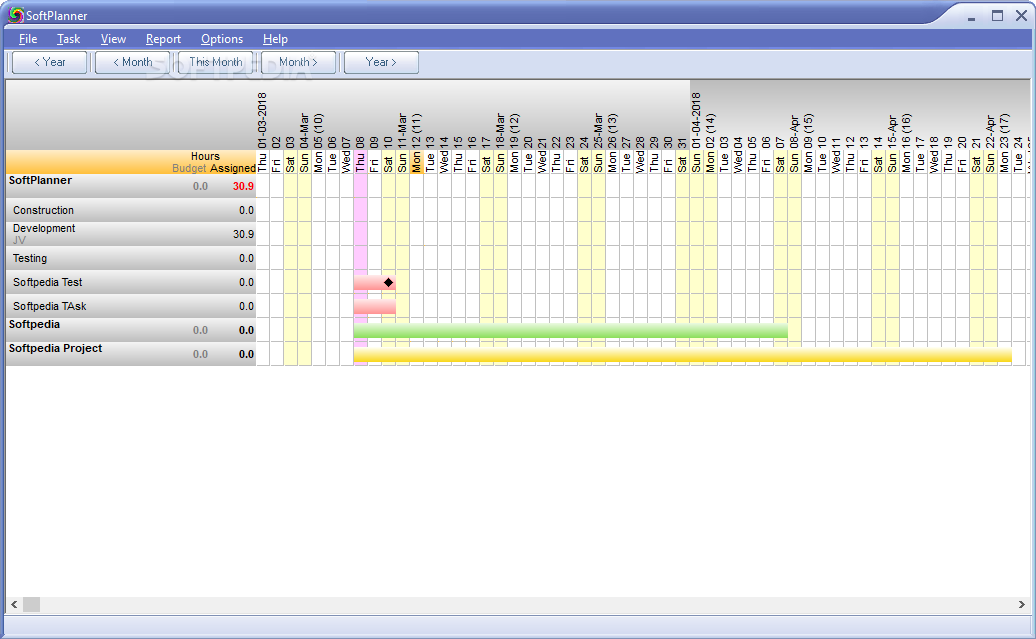Jump to This Month
This screenshot has width=1036, height=639.
(x=215, y=62)
